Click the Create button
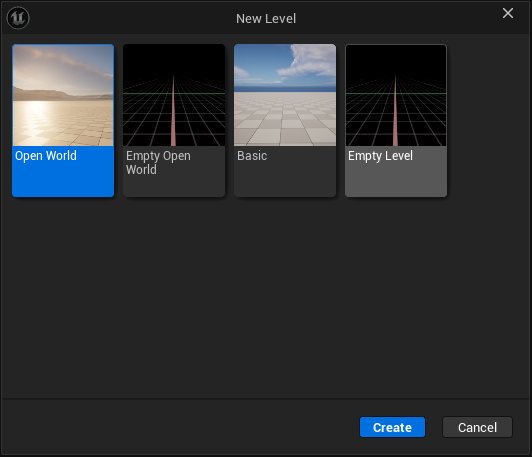 tap(392, 427)
